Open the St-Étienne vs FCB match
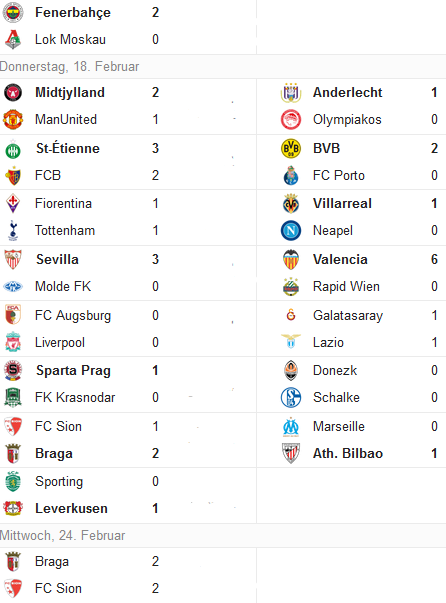446x603 pixels. pyautogui.click(x=128, y=162)
